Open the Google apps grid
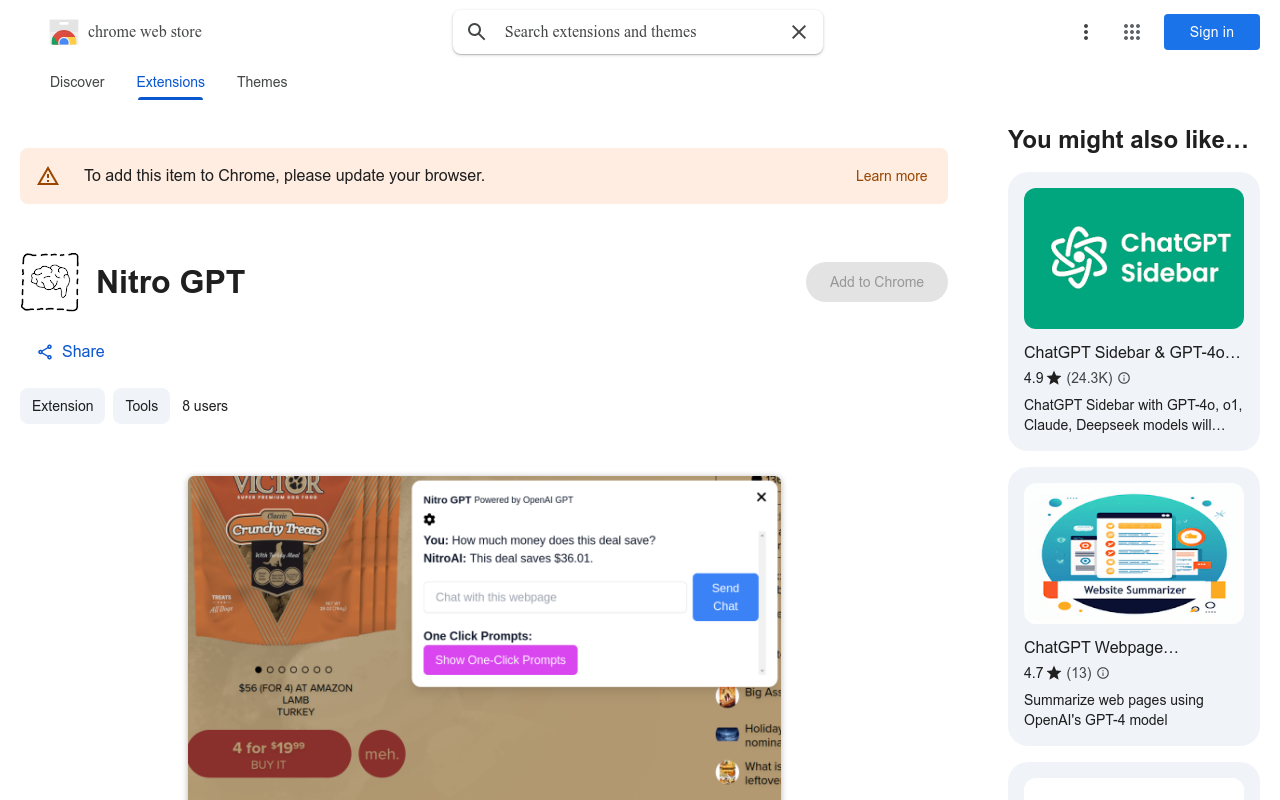Screen dimensions: 1280x800 pos(1132,32)
